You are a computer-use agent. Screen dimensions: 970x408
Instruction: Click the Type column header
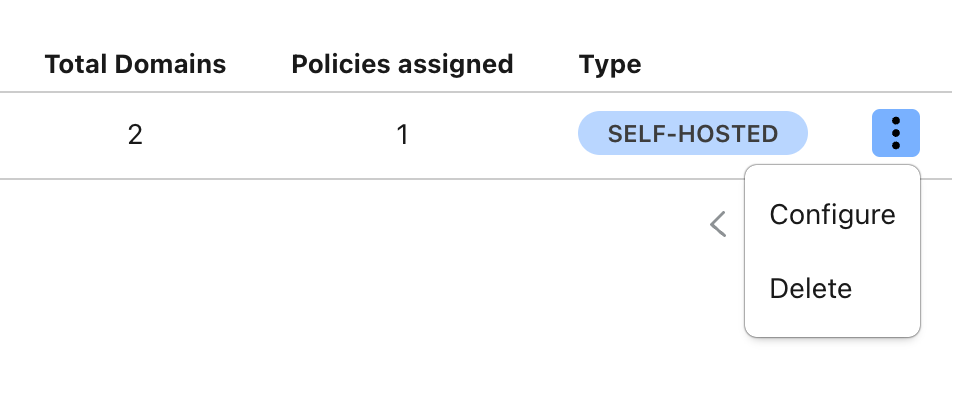click(610, 64)
